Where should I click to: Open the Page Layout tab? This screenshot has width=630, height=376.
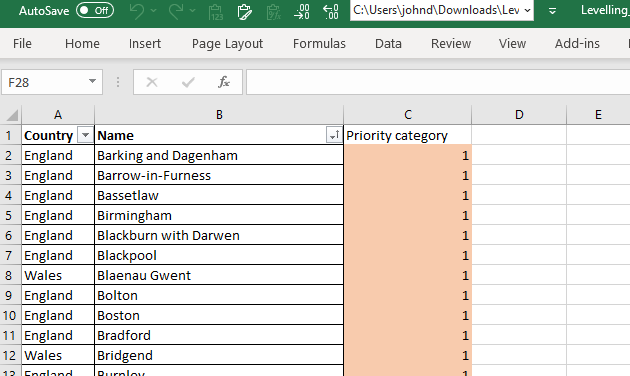(227, 43)
